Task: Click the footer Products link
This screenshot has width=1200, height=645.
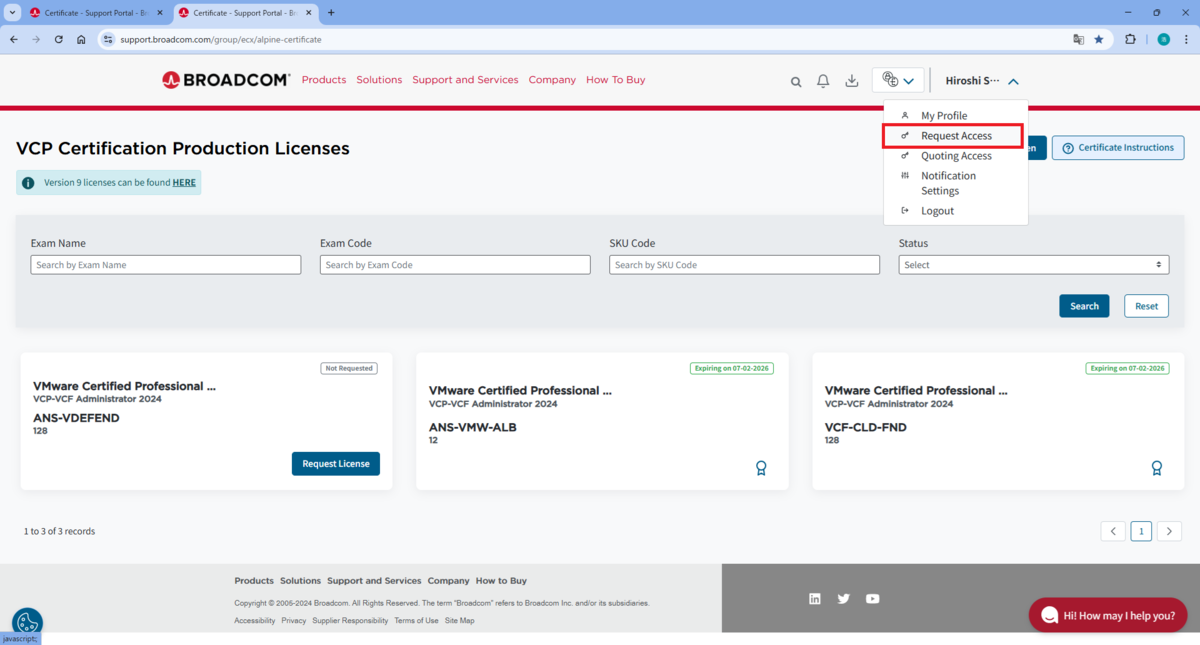Action: (254, 581)
